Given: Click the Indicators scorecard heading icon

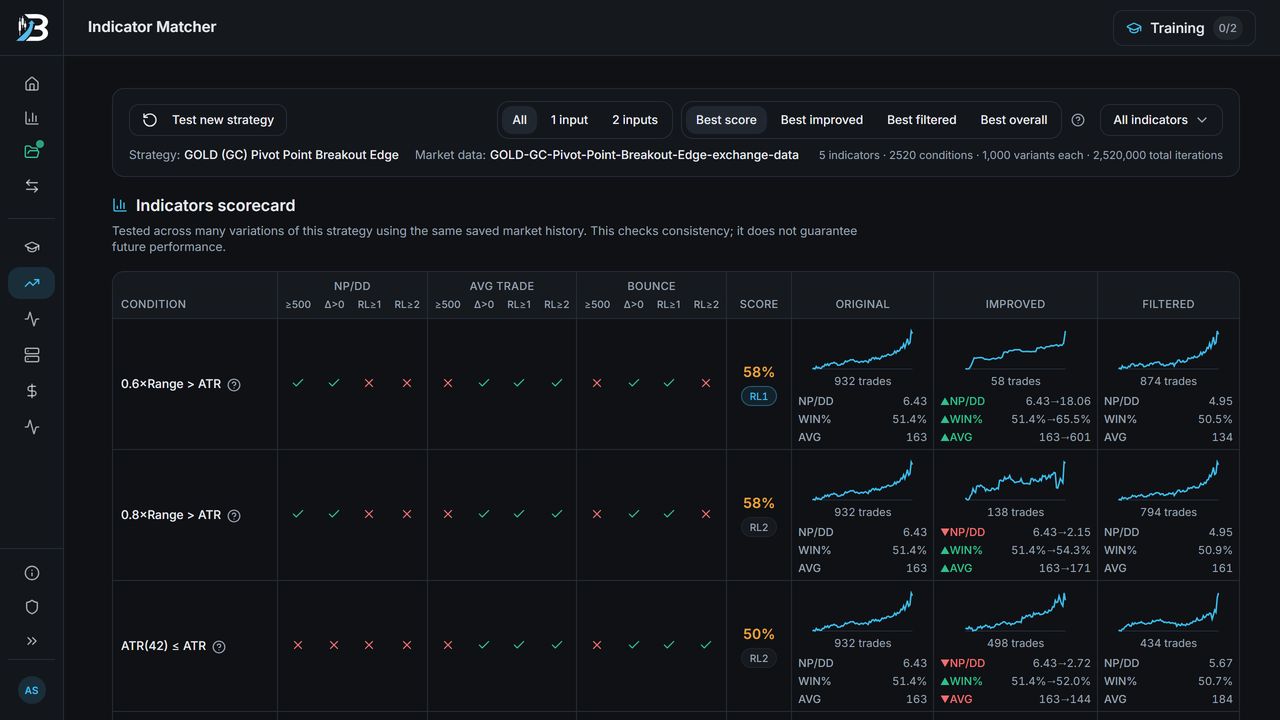Looking at the screenshot, I should (120, 205).
